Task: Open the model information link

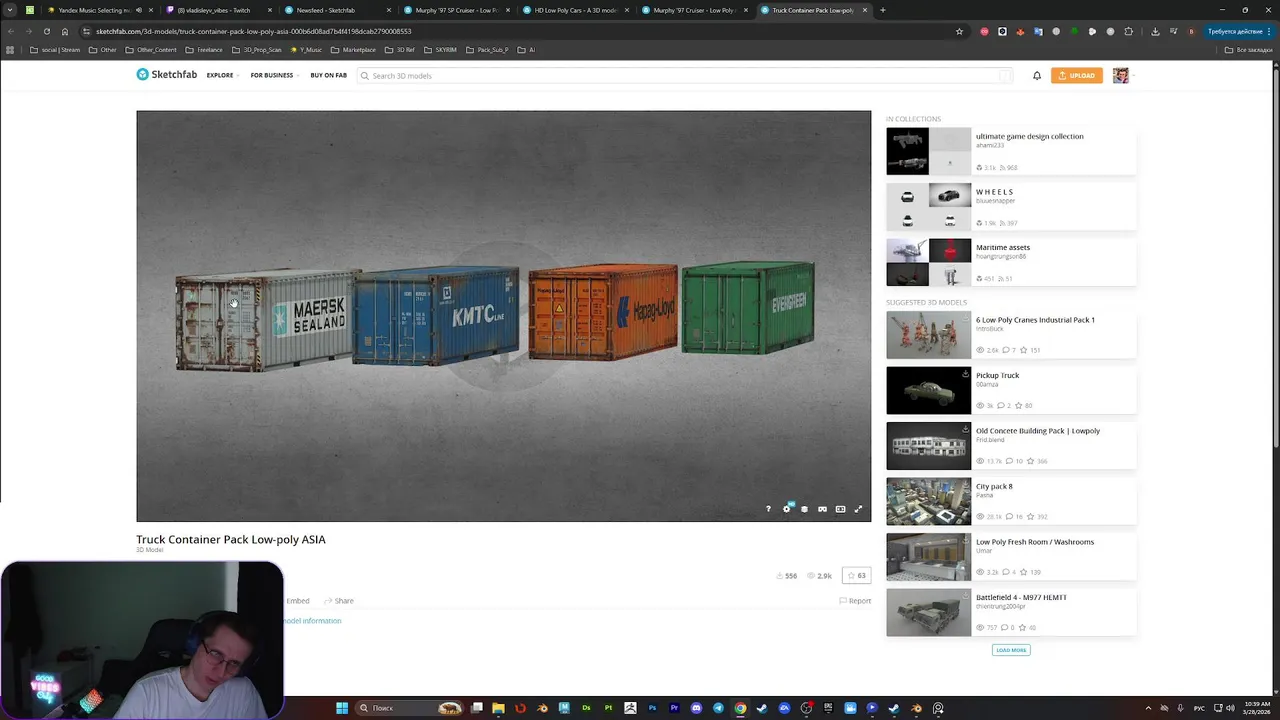Action: [311, 621]
